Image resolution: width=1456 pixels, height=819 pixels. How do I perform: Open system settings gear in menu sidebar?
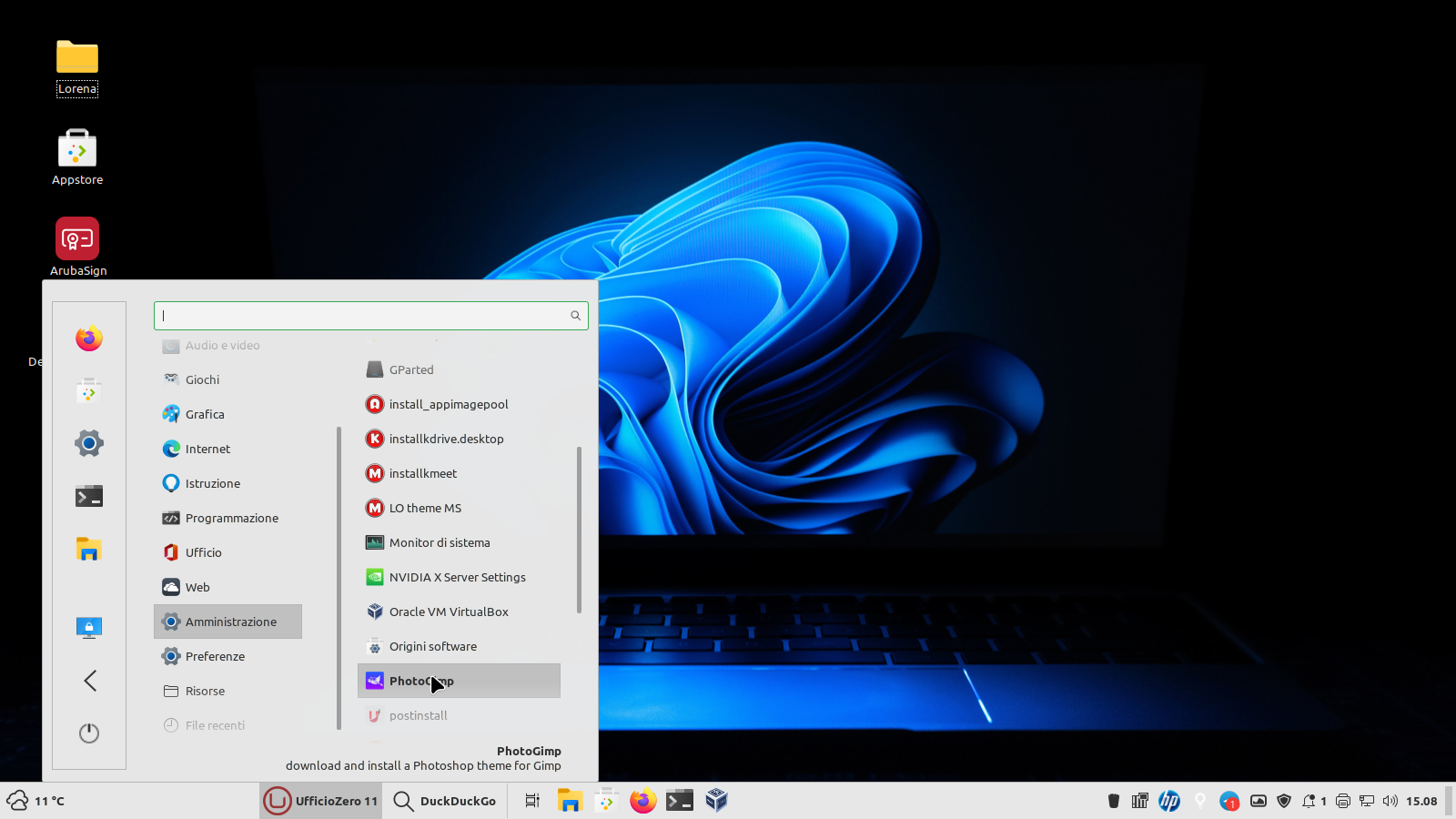[x=89, y=444]
